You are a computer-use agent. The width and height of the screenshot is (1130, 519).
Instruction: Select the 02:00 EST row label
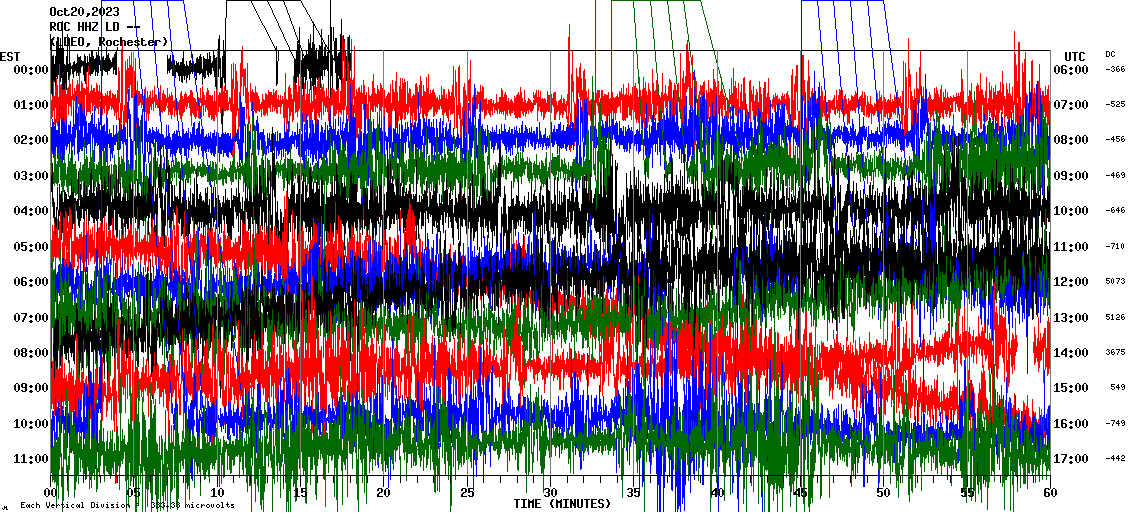30,141
